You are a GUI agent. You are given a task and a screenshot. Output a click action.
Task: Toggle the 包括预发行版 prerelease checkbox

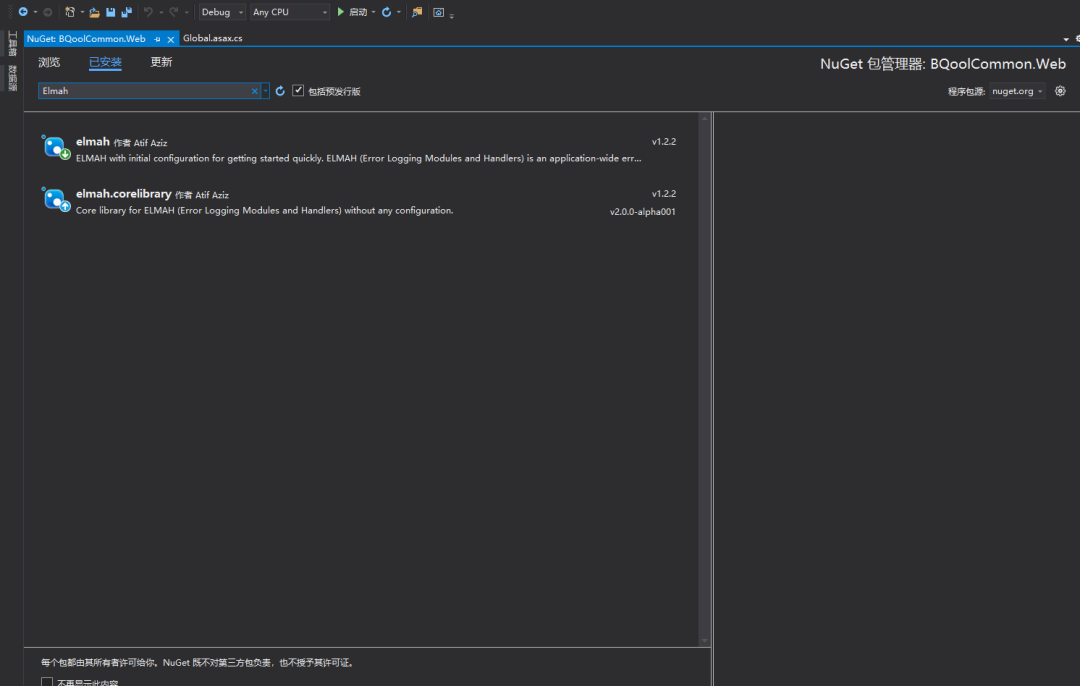[x=298, y=90]
